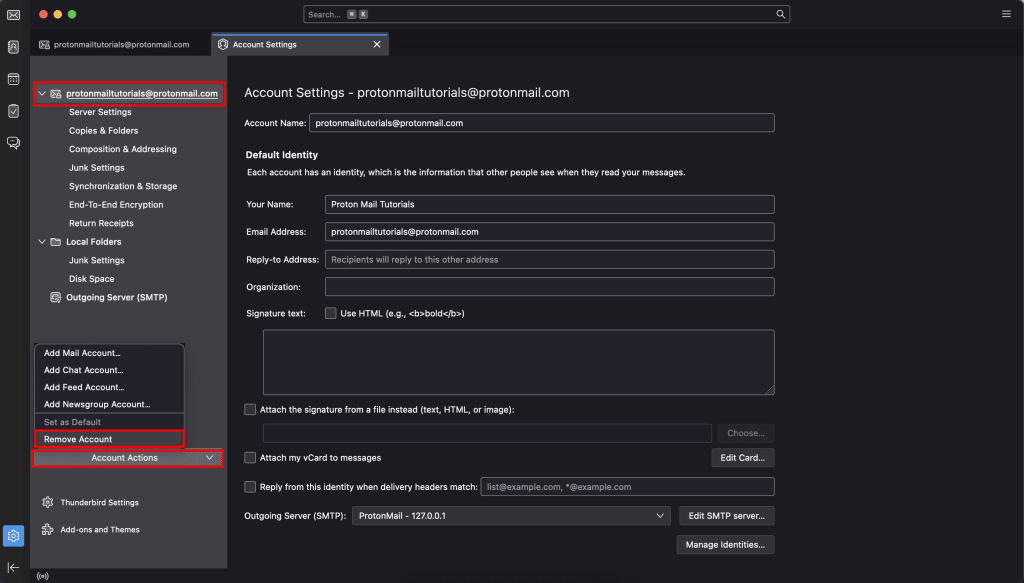Image resolution: width=1024 pixels, height=583 pixels.
Task: Click the Email Address input field
Action: 549,232
